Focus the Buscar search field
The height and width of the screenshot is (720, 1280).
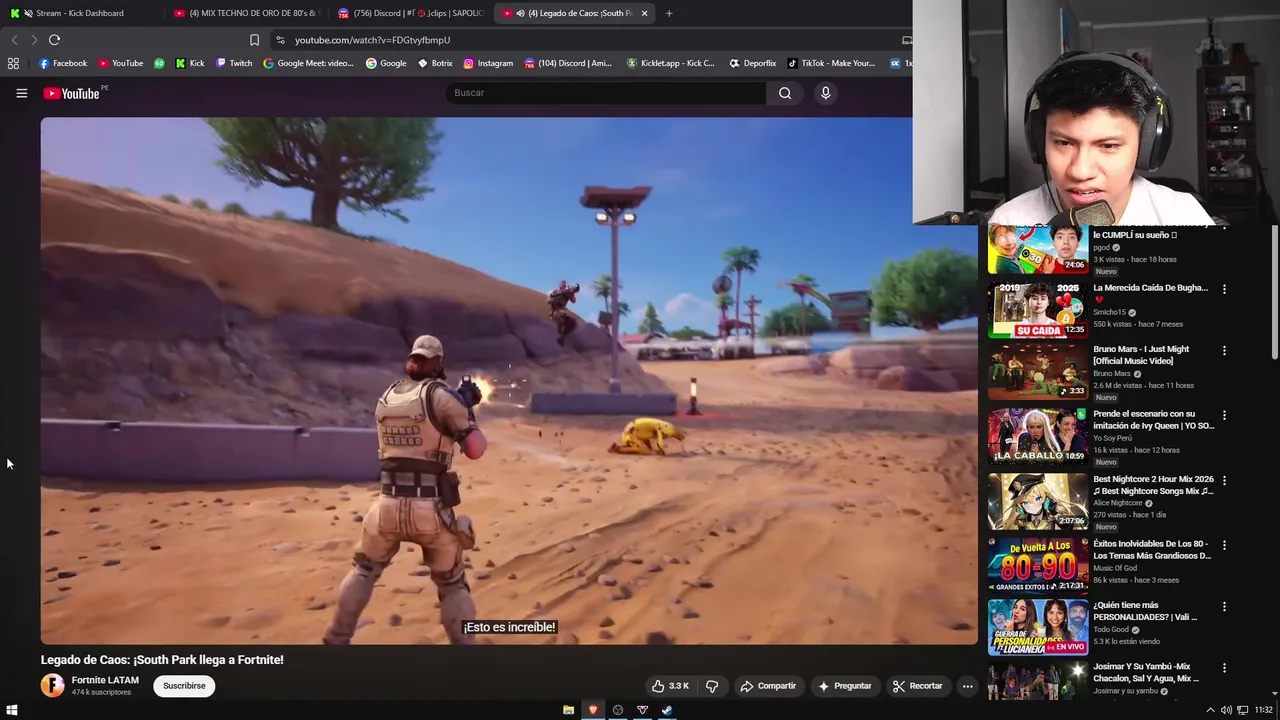coord(605,93)
